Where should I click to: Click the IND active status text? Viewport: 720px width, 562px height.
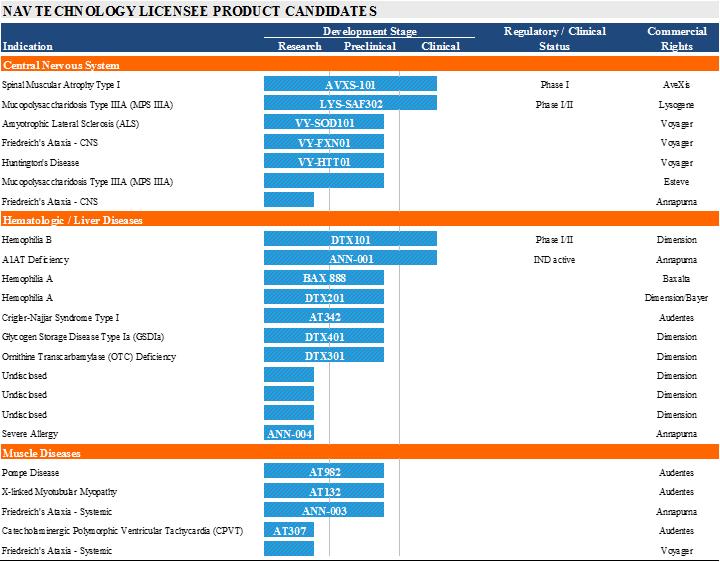click(x=553, y=259)
